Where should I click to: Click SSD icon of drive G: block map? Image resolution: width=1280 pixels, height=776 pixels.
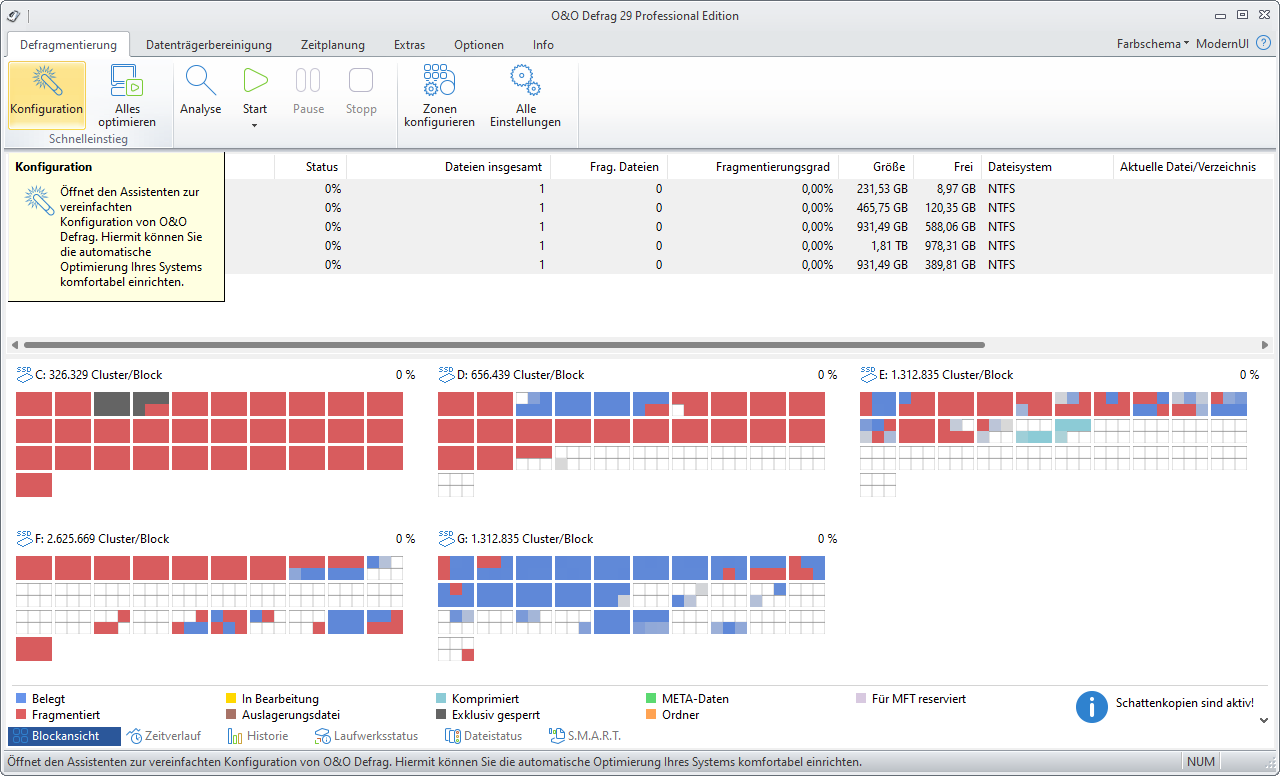coord(447,538)
